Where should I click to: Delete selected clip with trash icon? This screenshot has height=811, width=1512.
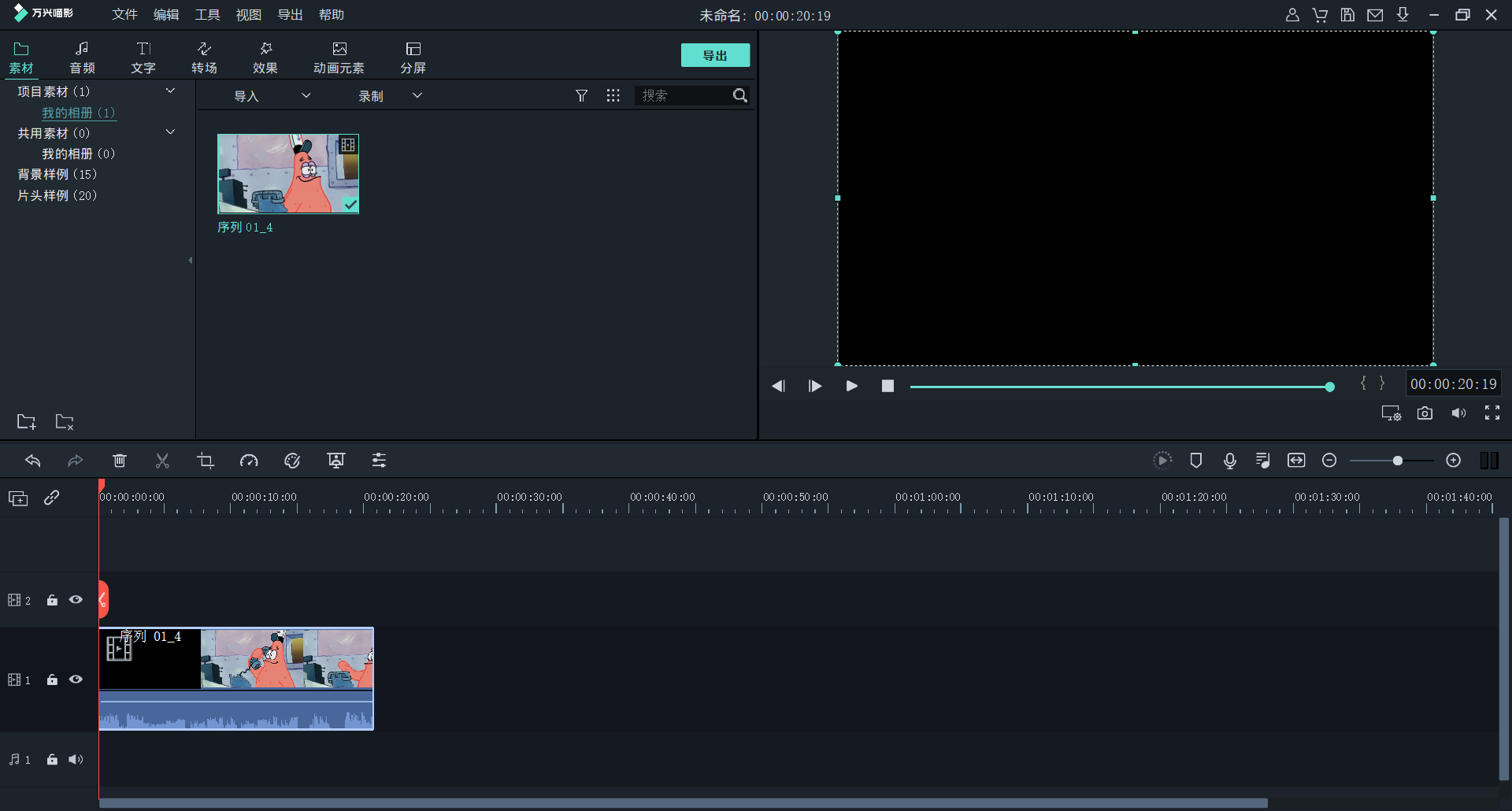pyautogui.click(x=120, y=461)
